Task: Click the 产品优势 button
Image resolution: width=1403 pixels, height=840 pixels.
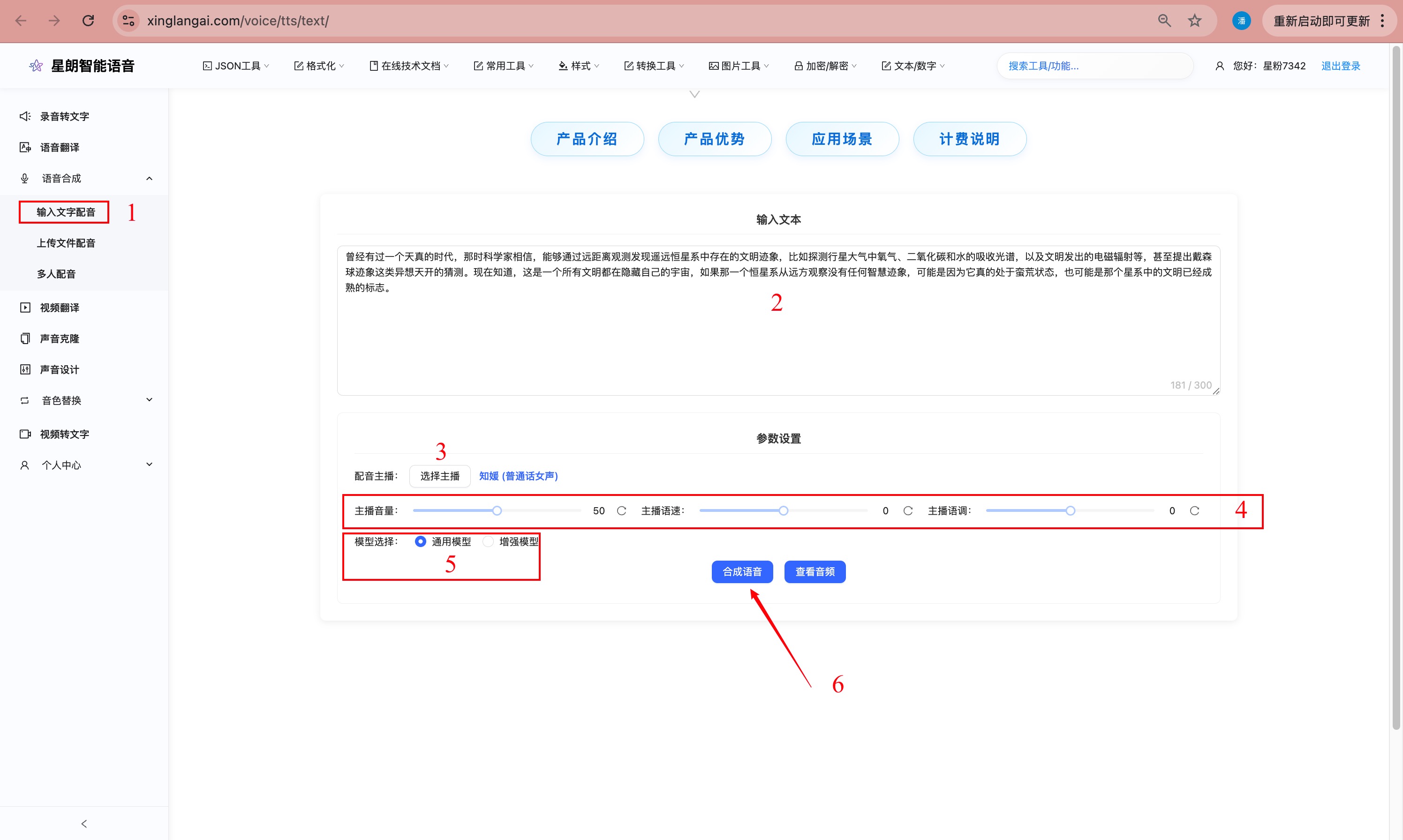Action: (x=715, y=139)
